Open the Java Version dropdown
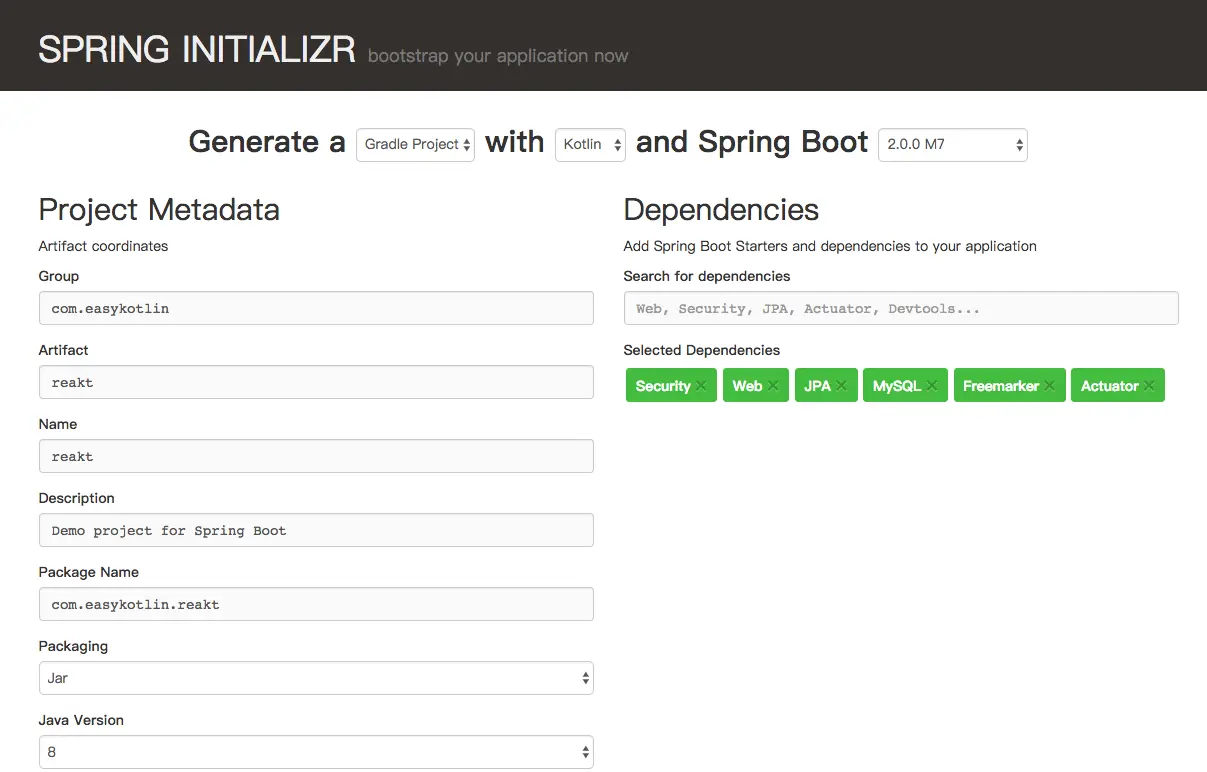 pos(316,752)
